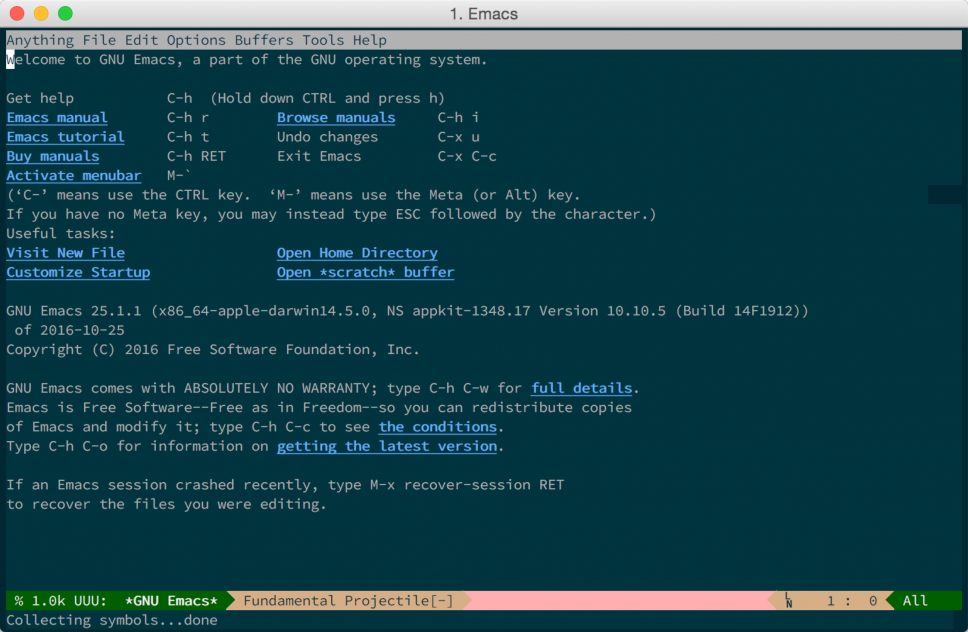Click the Open Home Directory link

(x=357, y=252)
